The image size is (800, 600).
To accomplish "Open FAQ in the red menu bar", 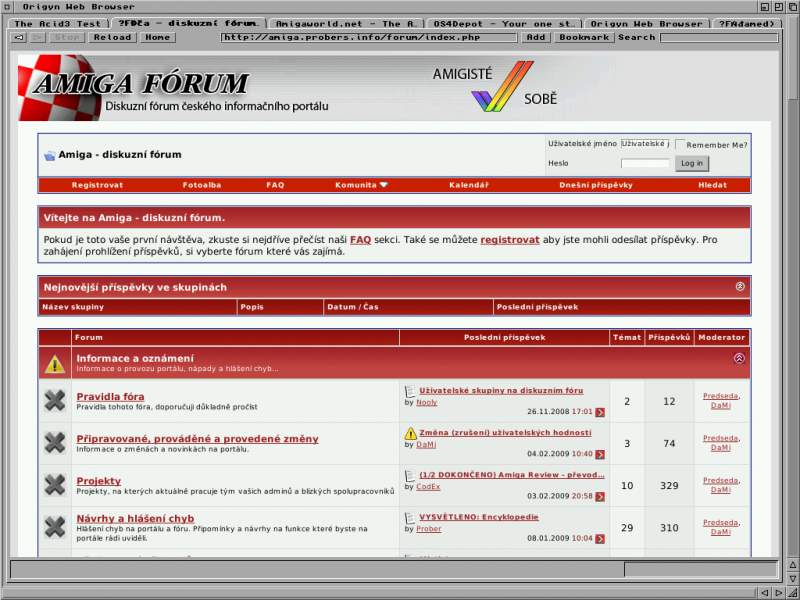I will click(x=275, y=185).
